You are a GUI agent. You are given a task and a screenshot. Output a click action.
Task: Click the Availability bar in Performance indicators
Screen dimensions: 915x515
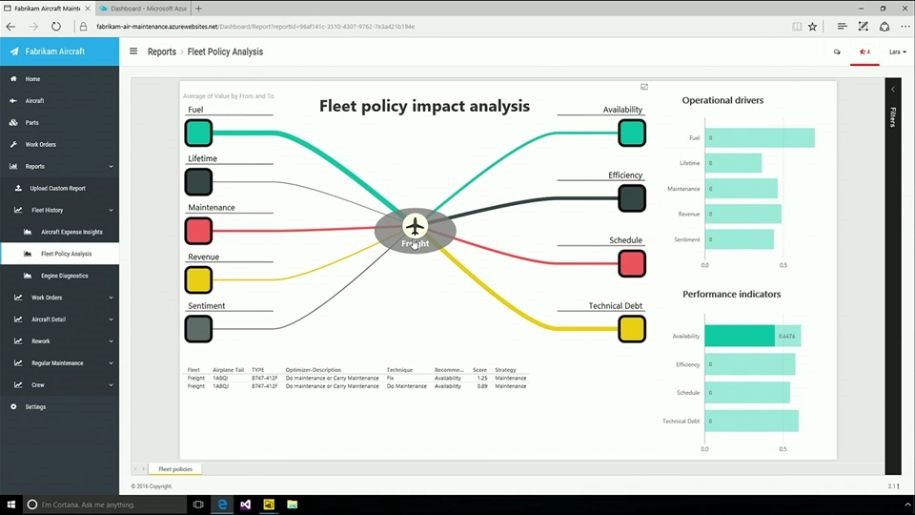[753, 336]
